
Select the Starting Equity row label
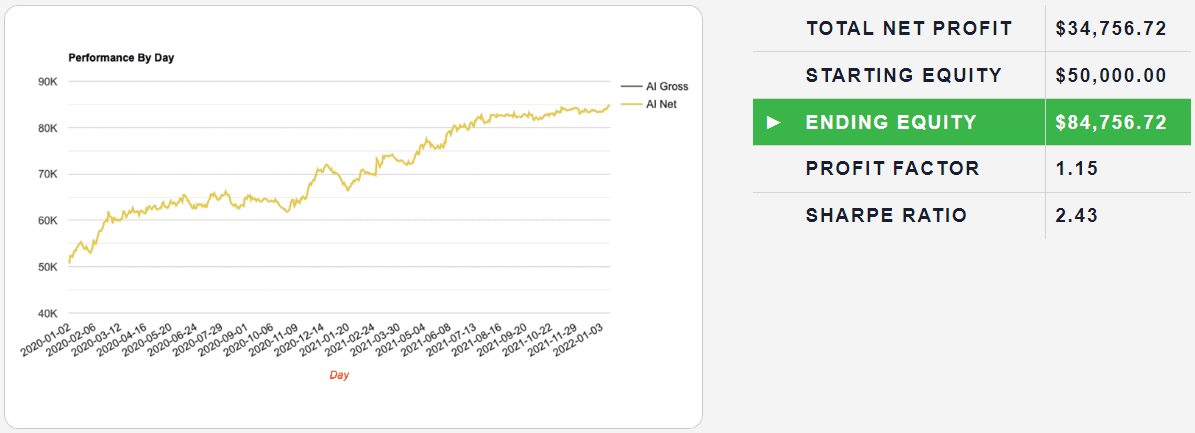point(903,75)
